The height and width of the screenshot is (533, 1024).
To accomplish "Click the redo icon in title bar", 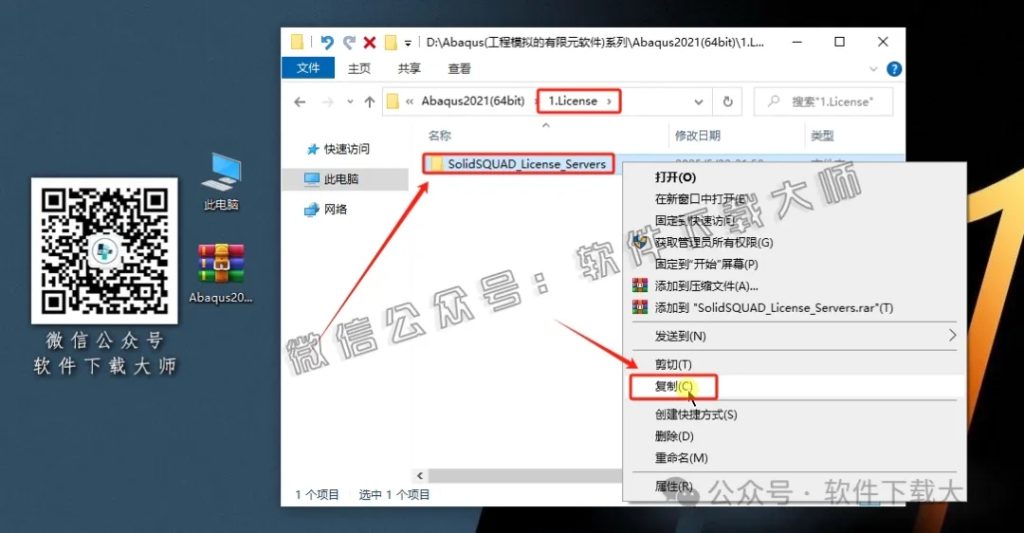I will click(x=349, y=42).
